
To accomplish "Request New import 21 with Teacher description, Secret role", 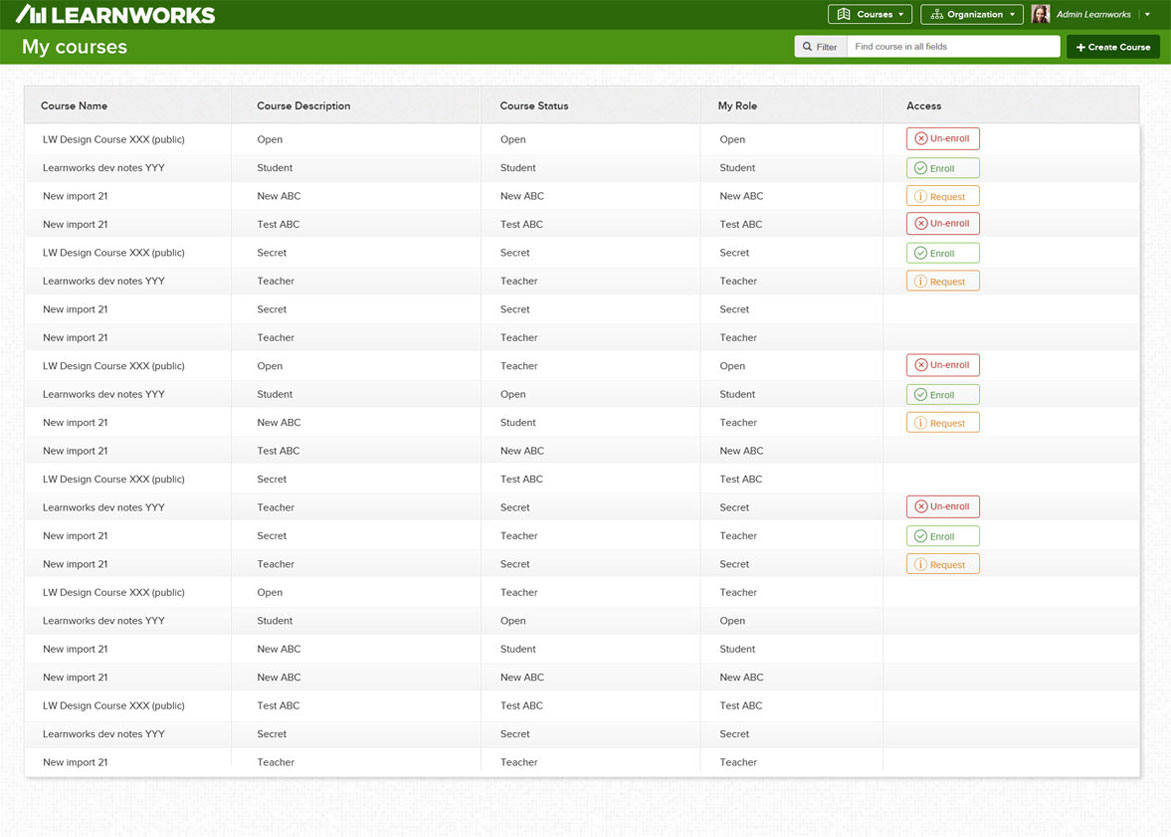I will (x=942, y=564).
